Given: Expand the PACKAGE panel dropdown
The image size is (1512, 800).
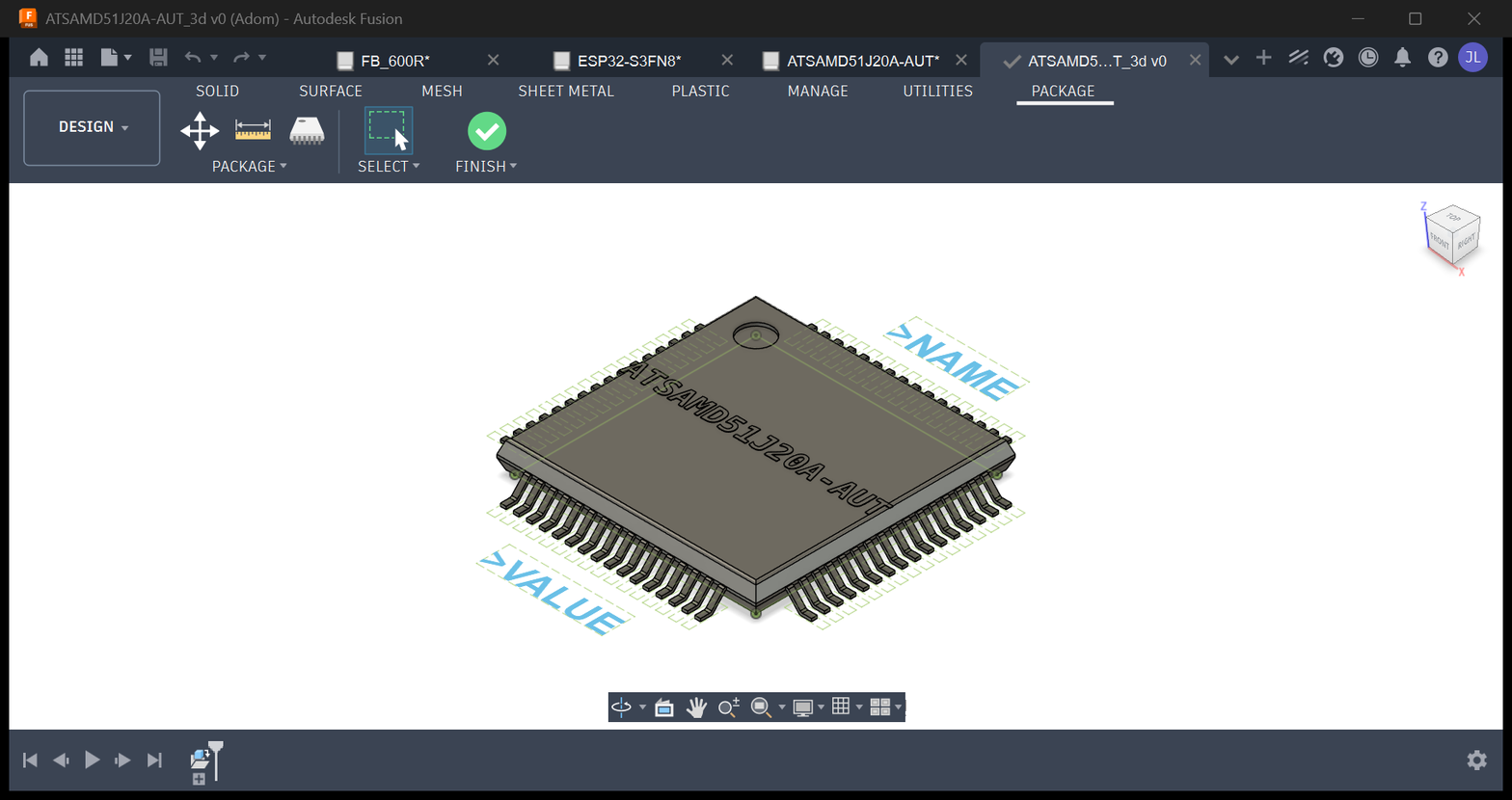Looking at the screenshot, I should tap(250, 167).
